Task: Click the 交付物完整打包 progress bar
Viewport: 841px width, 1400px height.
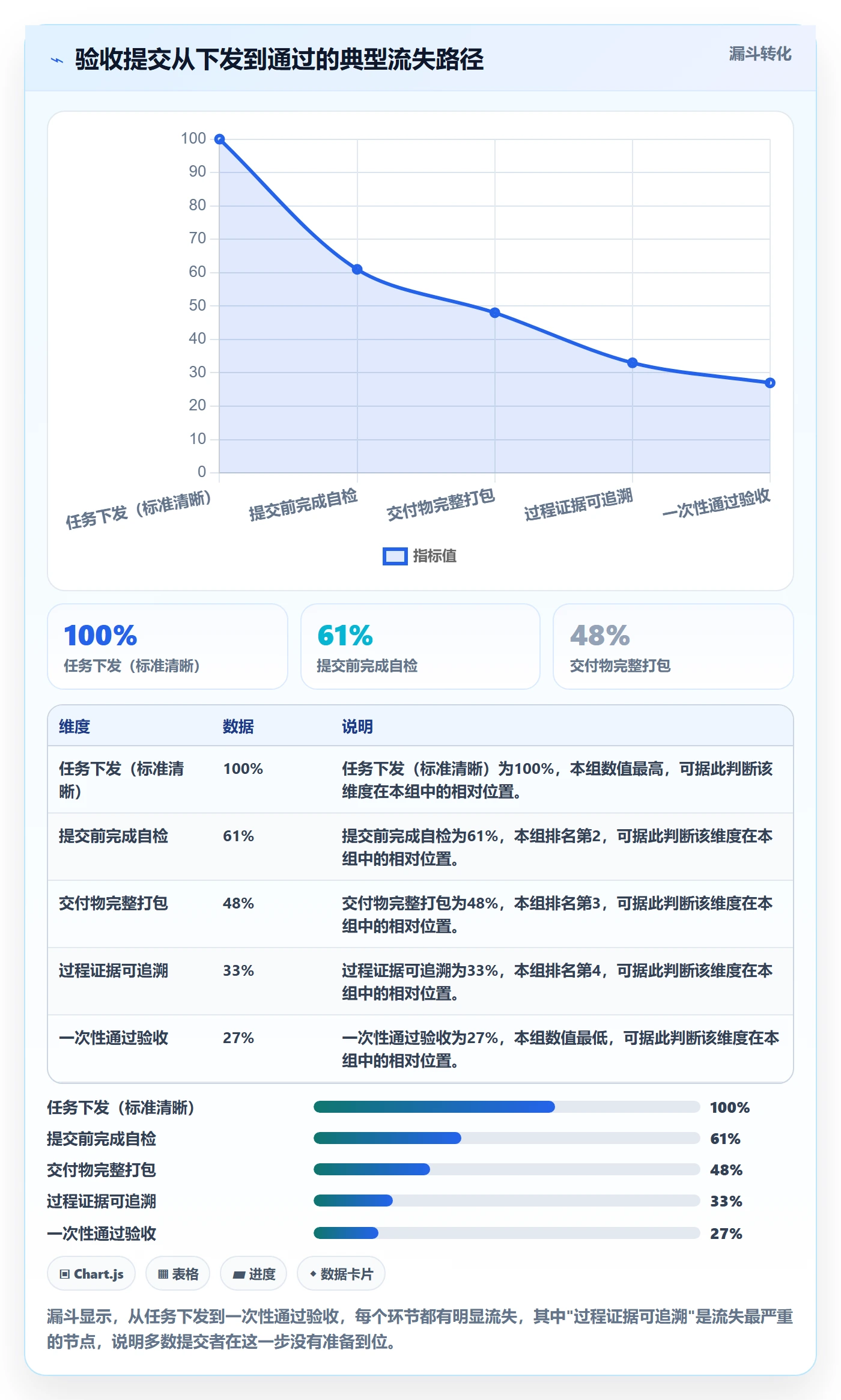Action: click(x=507, y=1169)
